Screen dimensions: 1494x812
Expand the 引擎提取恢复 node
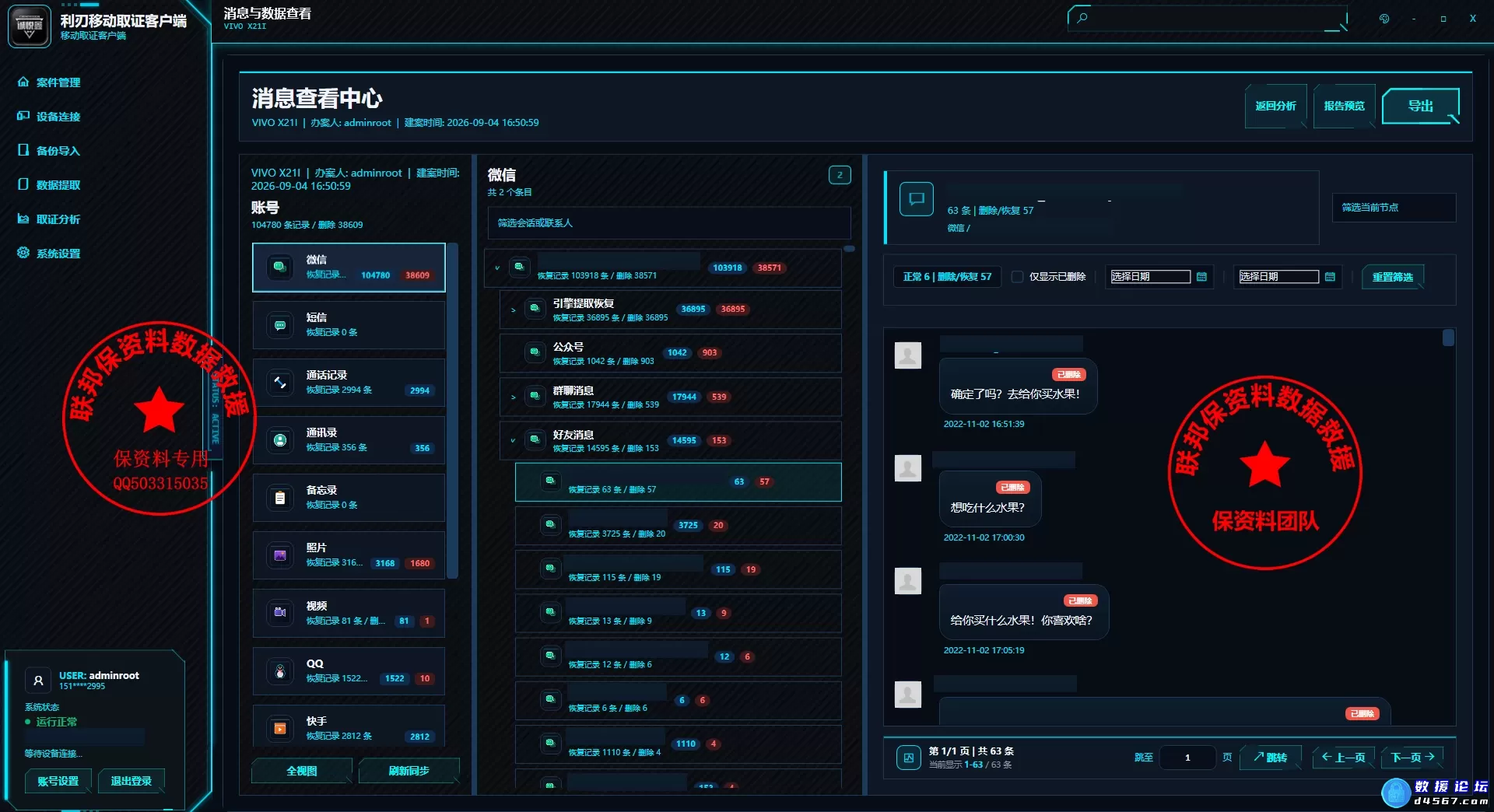(513, 310)
